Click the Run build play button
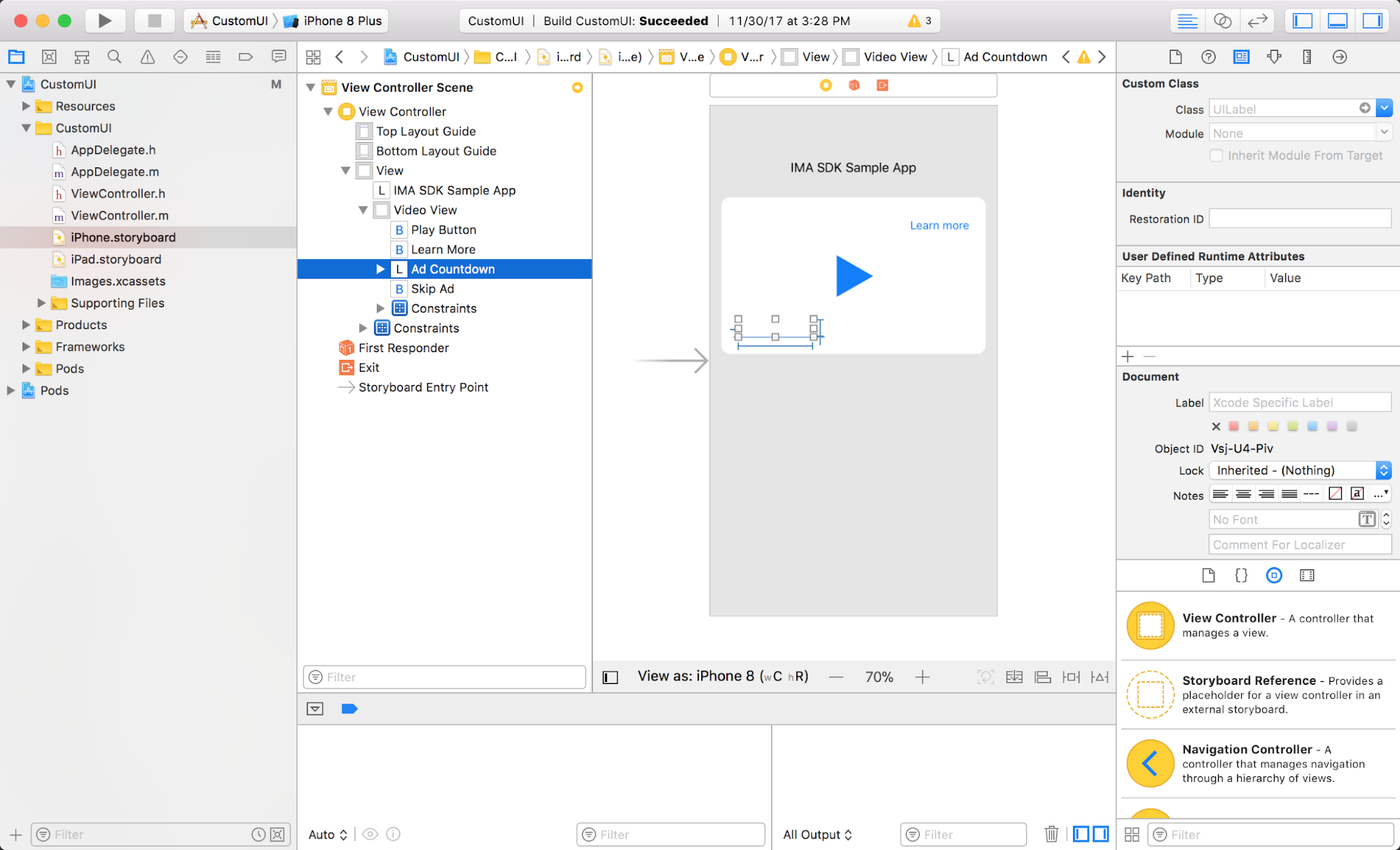The width and height of the screenshot is (1400, 850). (104, 20)
